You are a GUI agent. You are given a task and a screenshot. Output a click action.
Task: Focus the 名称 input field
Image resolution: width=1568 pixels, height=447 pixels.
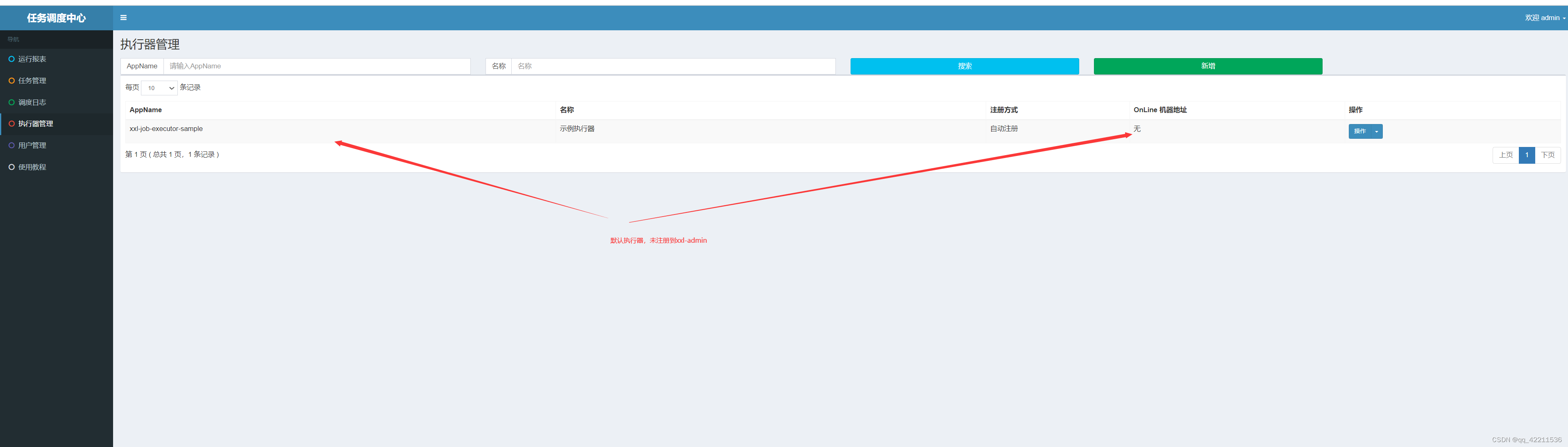[x=673, y=66]
